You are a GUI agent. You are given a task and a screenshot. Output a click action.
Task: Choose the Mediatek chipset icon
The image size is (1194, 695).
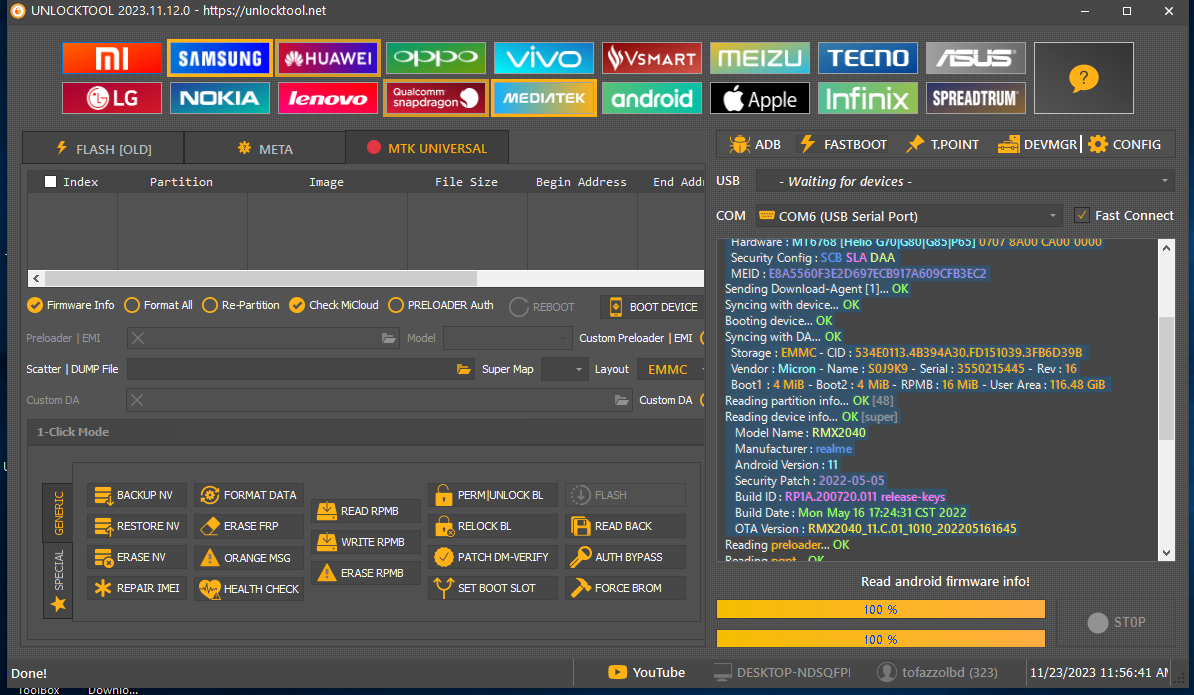[x=544, y=98]
